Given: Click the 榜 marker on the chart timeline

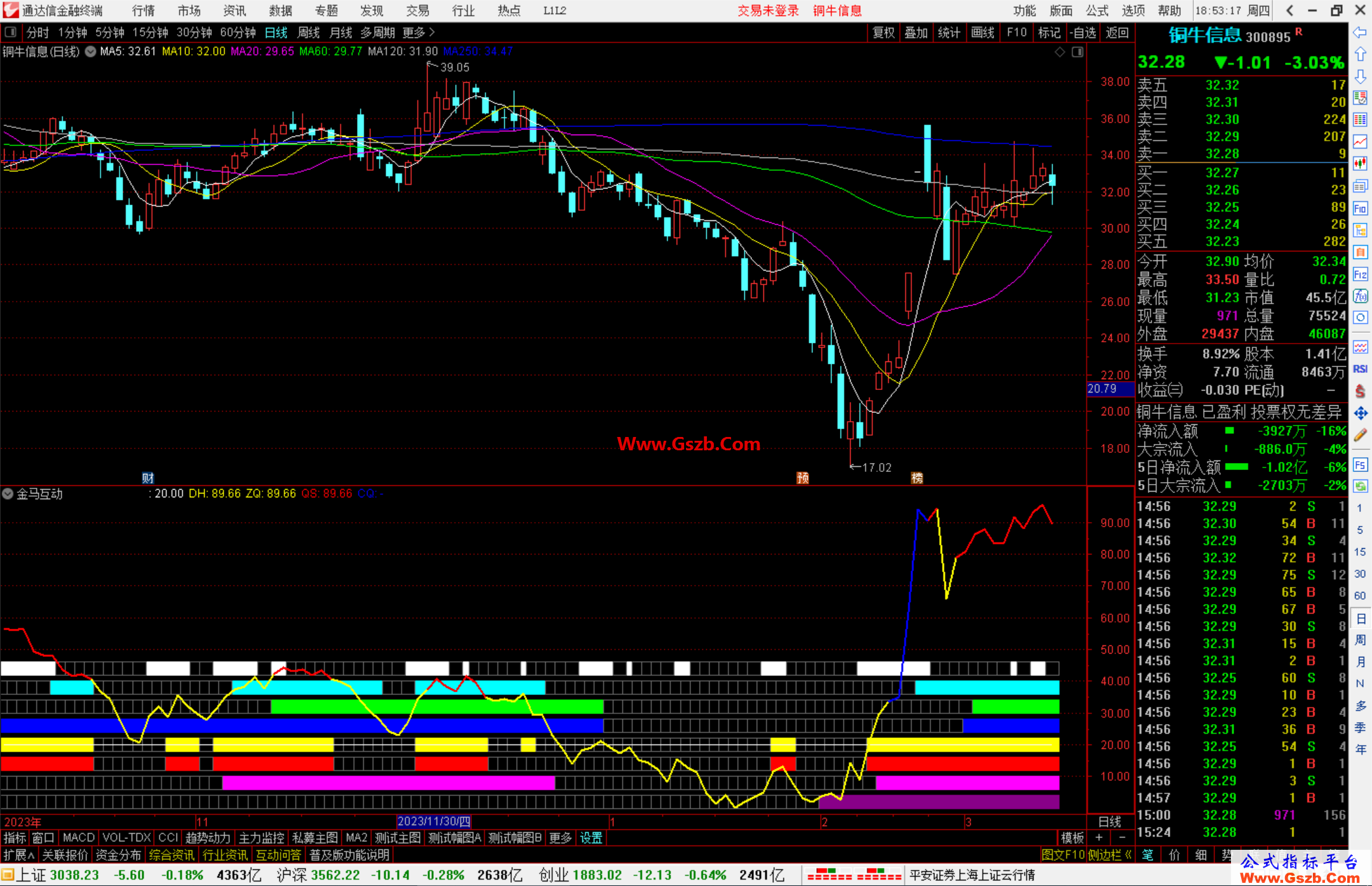Looking at the screenshot, I should click(x=917, y=478).
